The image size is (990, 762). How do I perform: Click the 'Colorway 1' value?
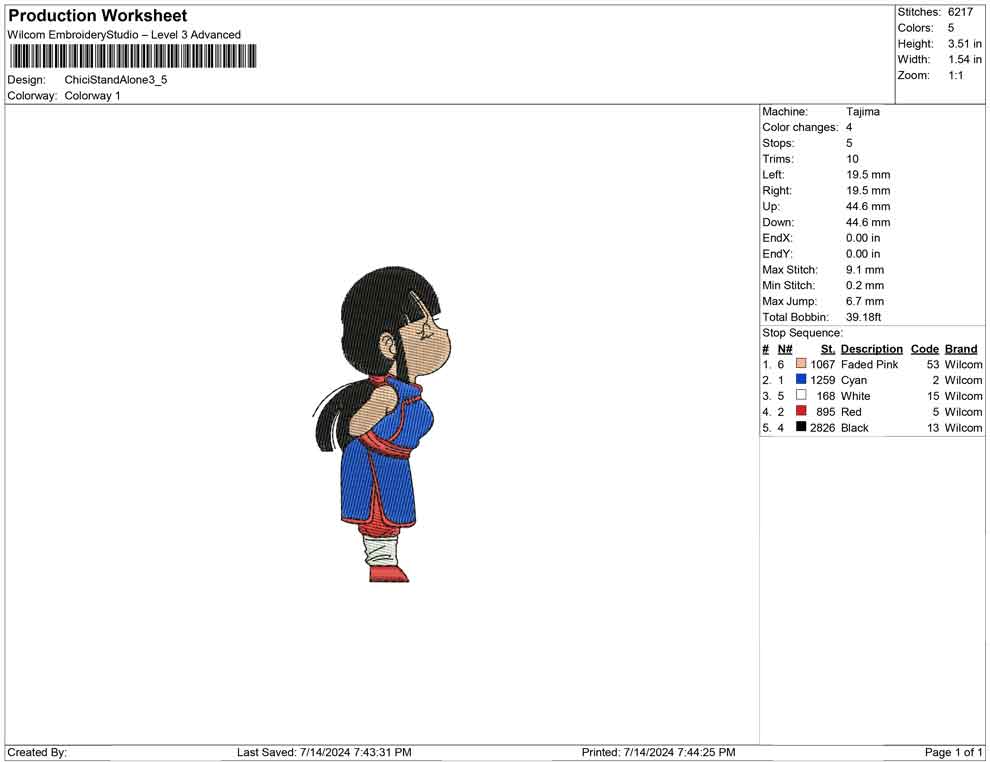pos(92,96)
